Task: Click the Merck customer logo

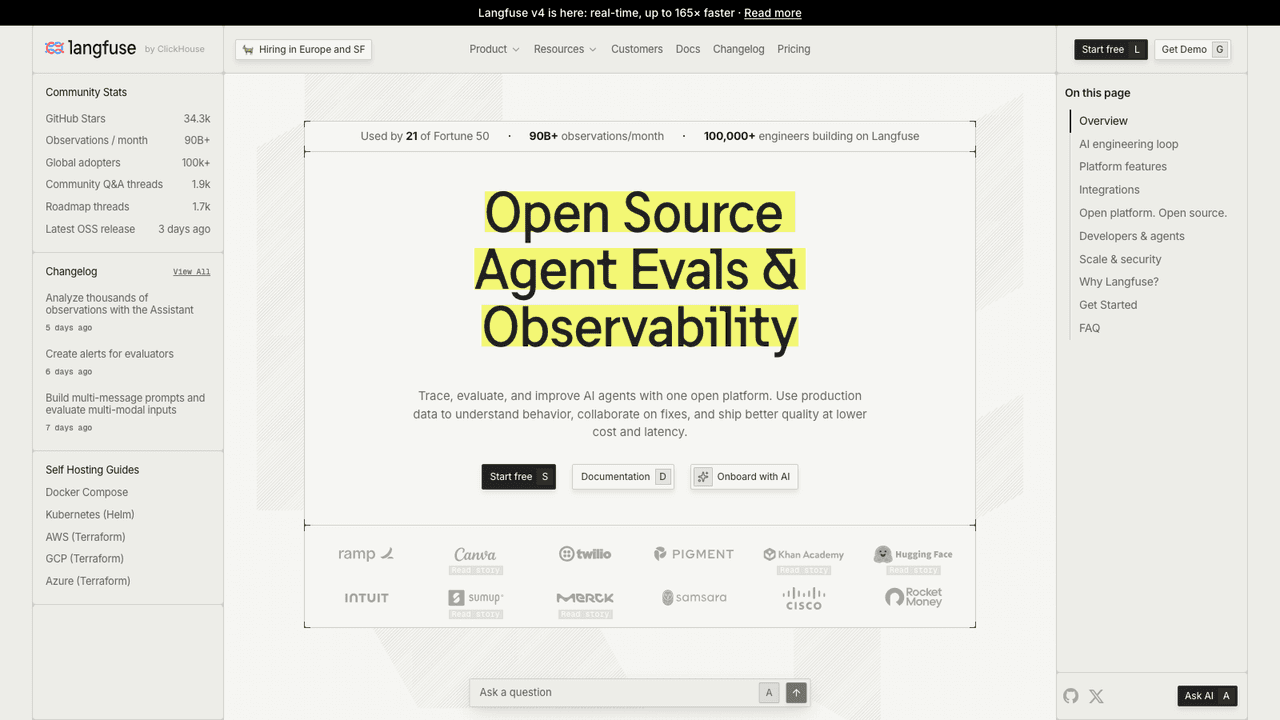Action: [x=585, y=598]
